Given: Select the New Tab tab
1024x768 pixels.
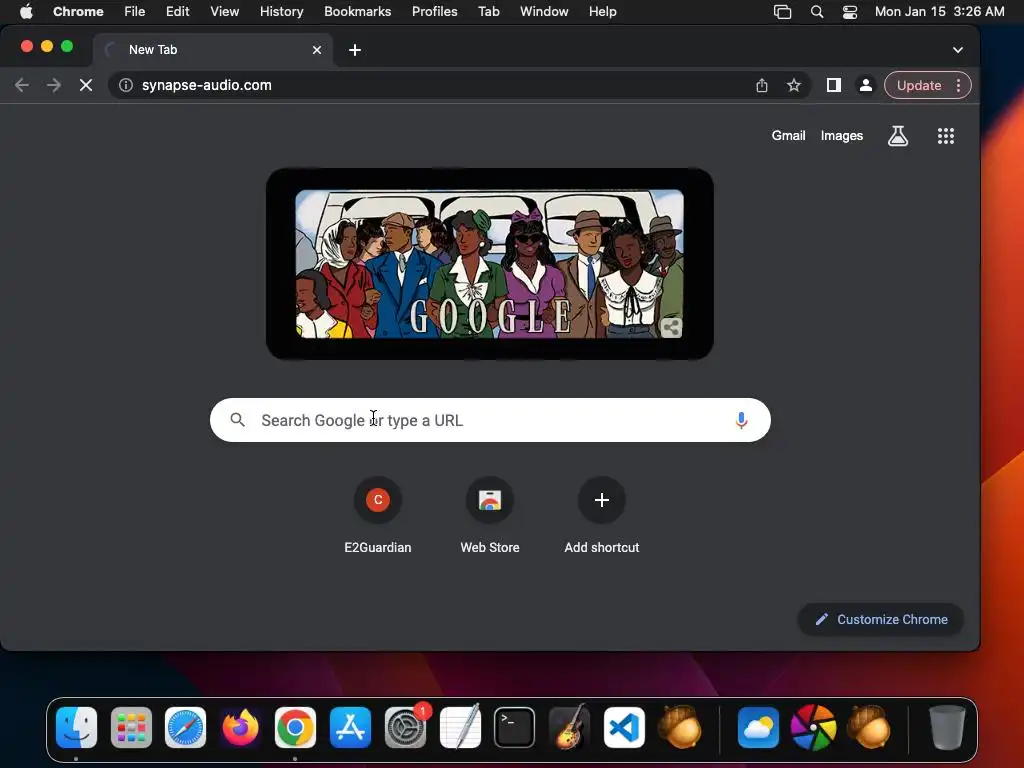Looking at the screenshot, I should [x=212, y=50].
